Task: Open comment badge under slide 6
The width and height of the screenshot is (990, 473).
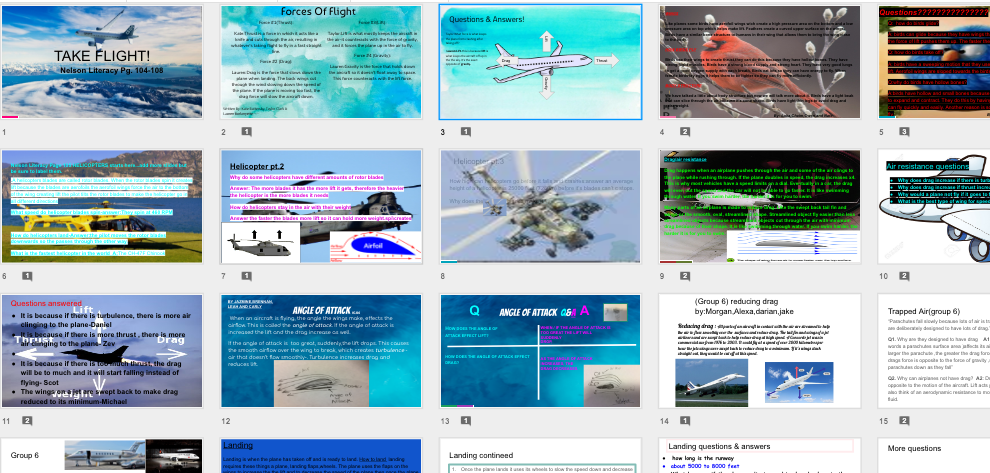Action: 27,276
